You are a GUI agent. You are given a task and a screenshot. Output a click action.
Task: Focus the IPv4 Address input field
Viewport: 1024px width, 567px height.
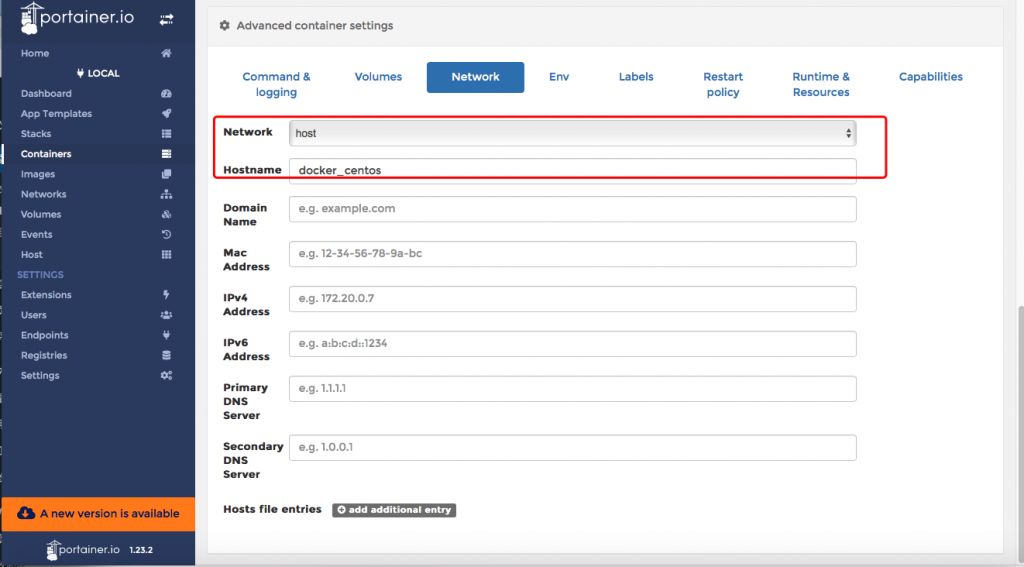[572, 299]
